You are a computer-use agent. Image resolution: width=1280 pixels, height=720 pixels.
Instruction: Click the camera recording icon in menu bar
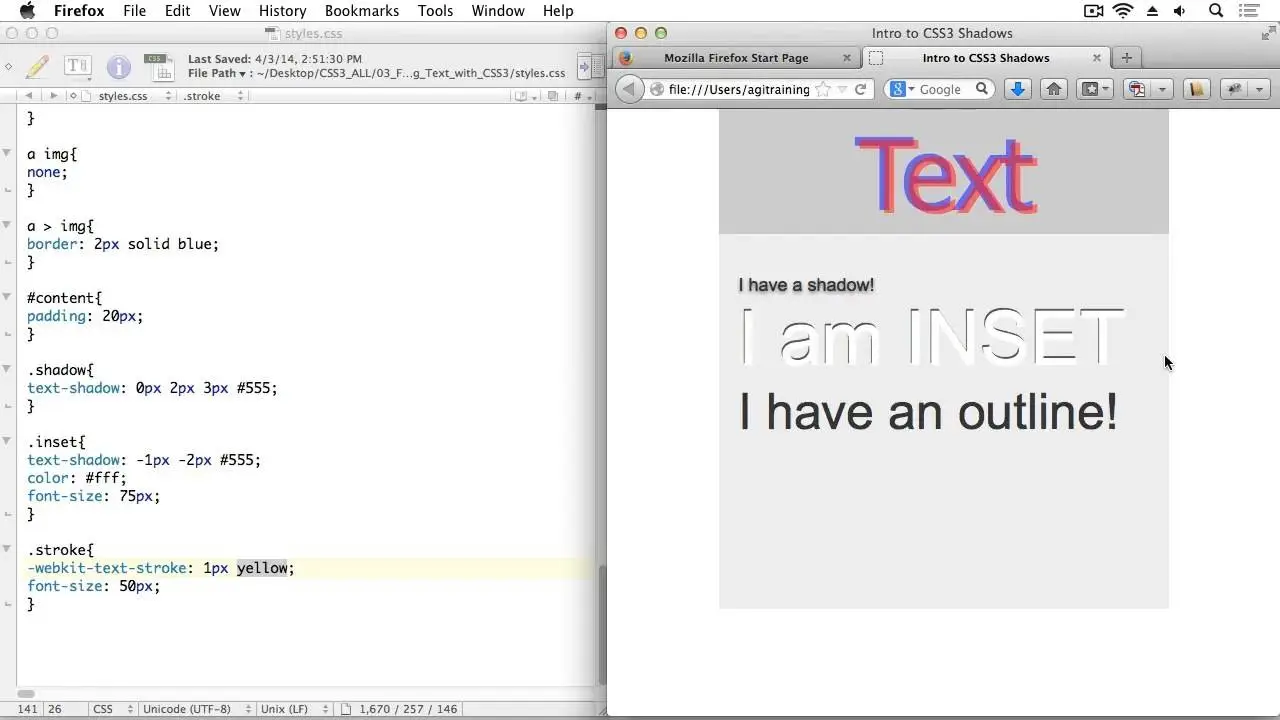[x=1093, y=11]
